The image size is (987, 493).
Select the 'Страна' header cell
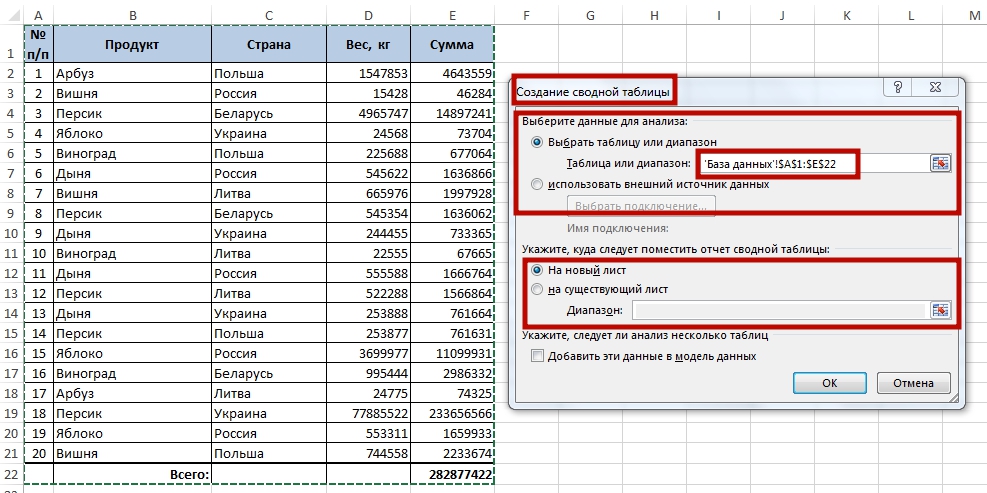[269, 45]
